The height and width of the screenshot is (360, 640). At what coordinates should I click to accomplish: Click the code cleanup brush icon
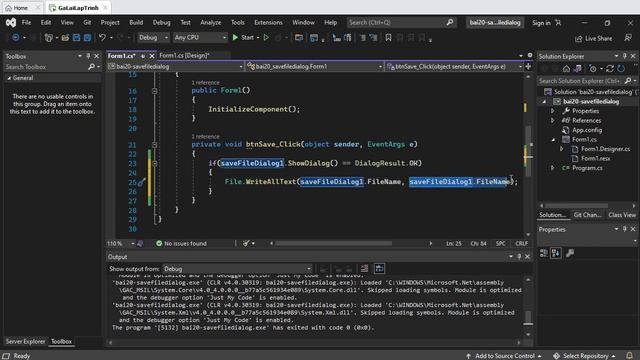pyautogui.click(x=246, y=243)
